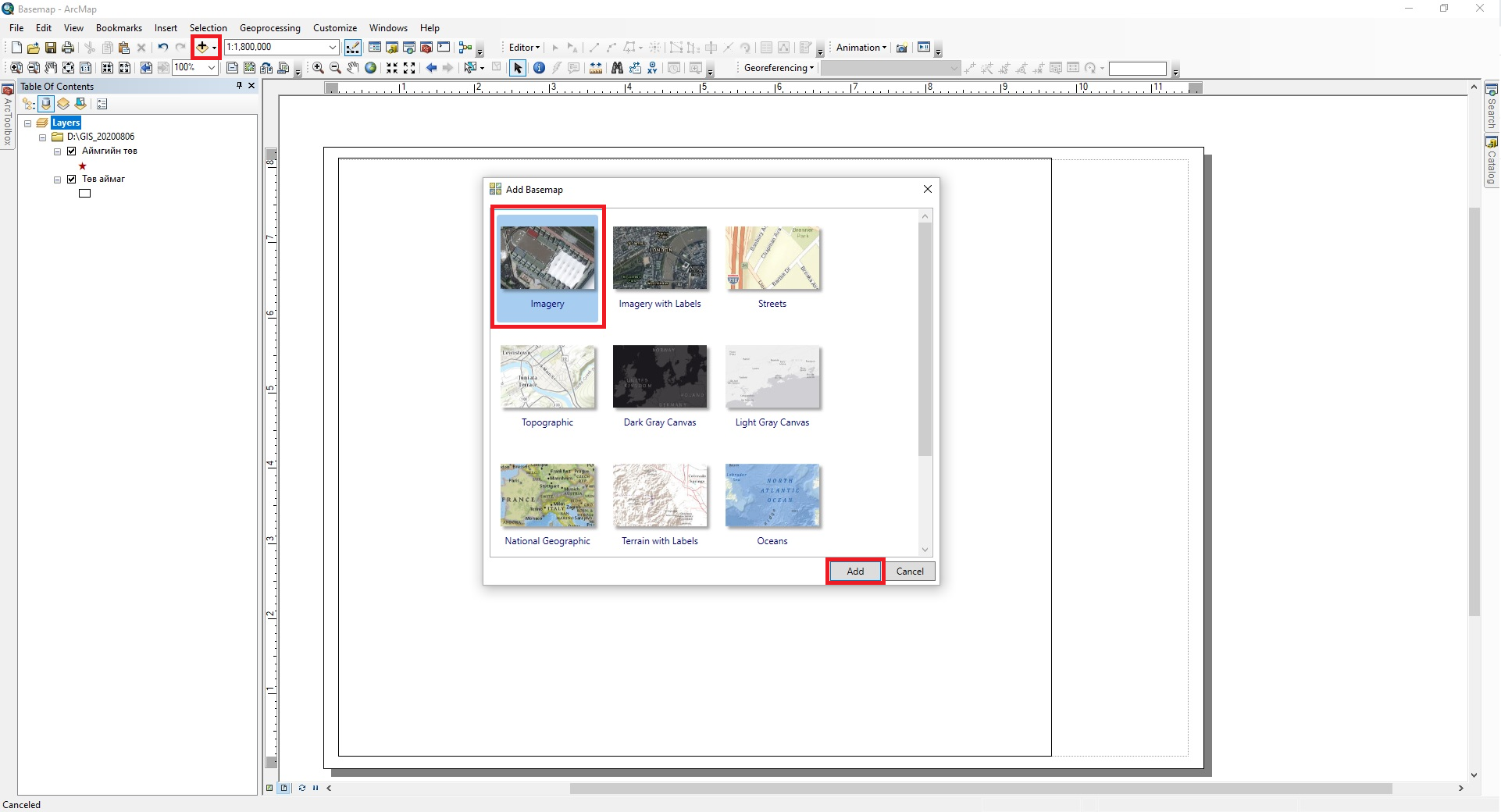Open layout zoom percent dropdown
This screenshot has width=1501, height=812.
click(211, 68)
